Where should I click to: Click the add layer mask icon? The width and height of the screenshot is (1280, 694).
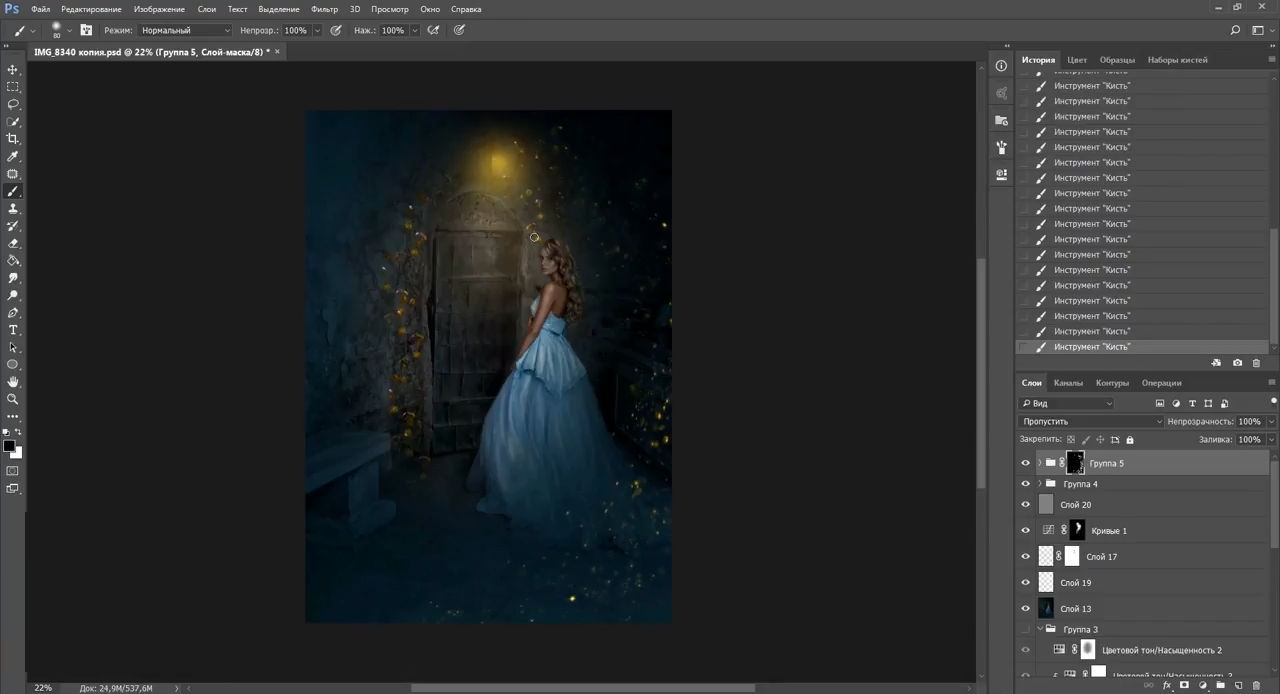(1185, 686)
